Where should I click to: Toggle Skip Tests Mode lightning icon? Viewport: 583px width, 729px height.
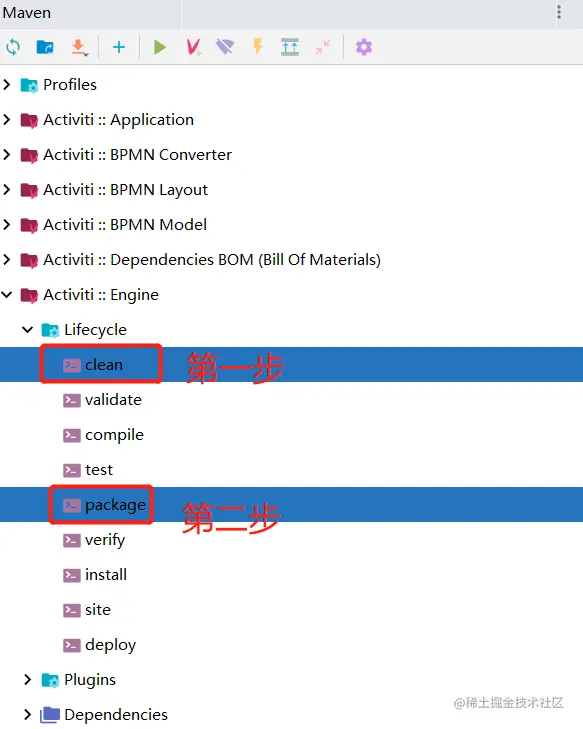coord(258,46)
